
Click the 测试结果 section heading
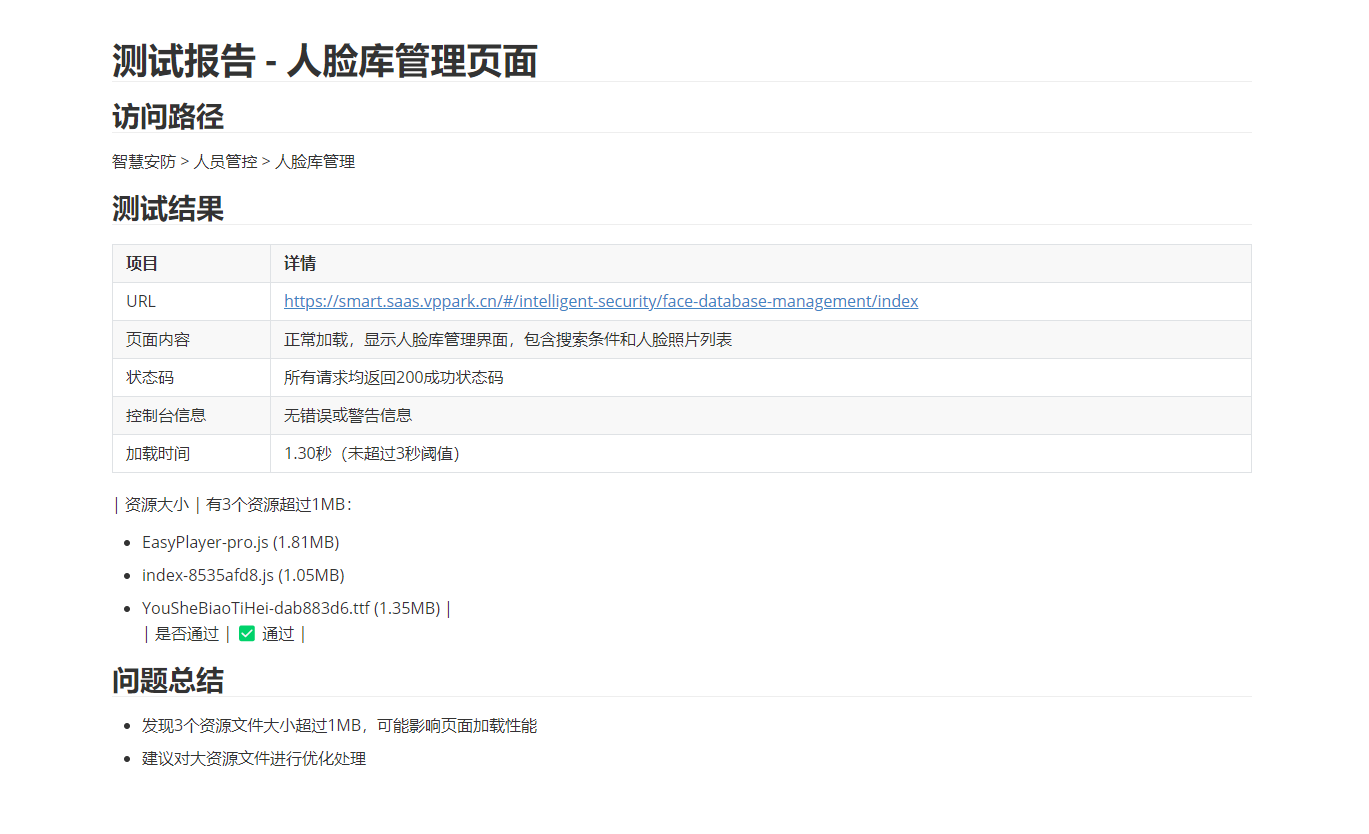tap(167, 209)
